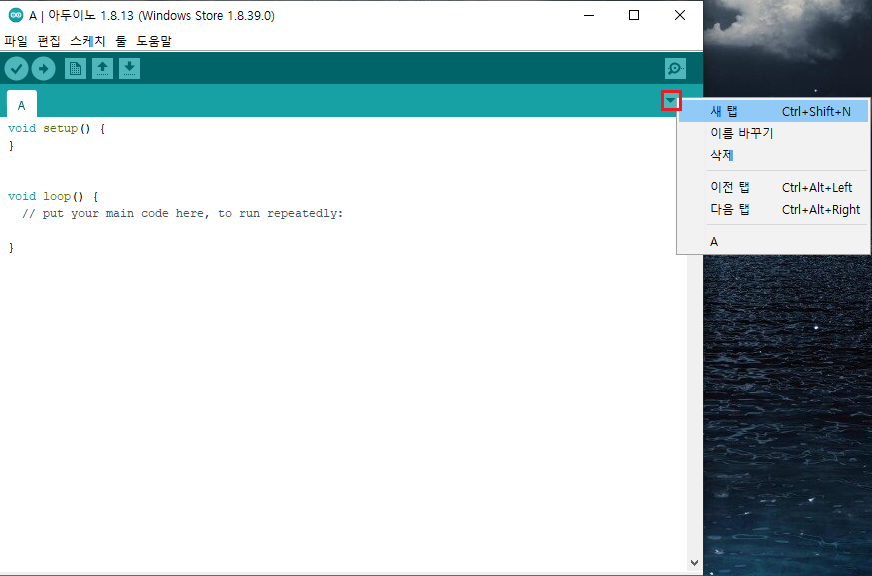
Task: Click the '// put your main code here' comment
Action: (182, 213)
